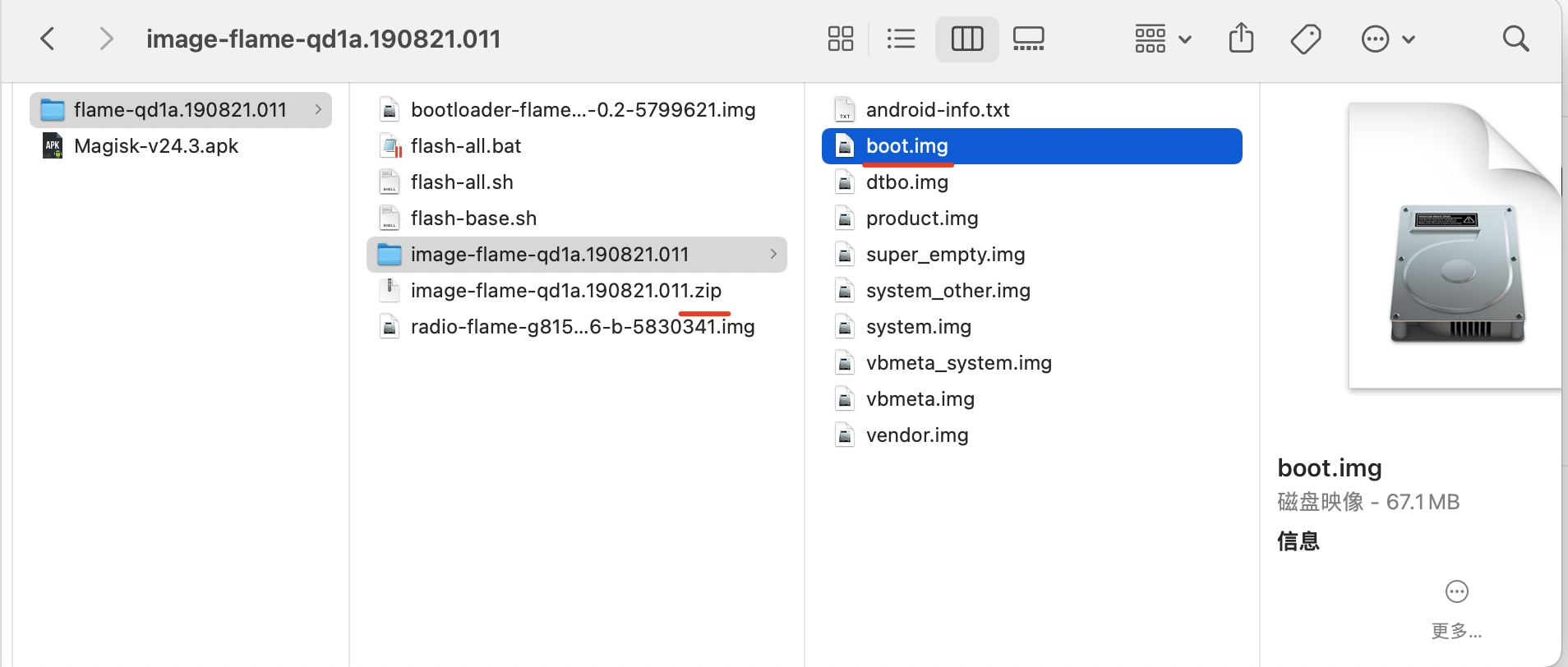Screen dimensions: 1568x667
Task: Click chevron beside image-flame-qd1a.190821.011 folder
Action: click(x=773, y=254)
